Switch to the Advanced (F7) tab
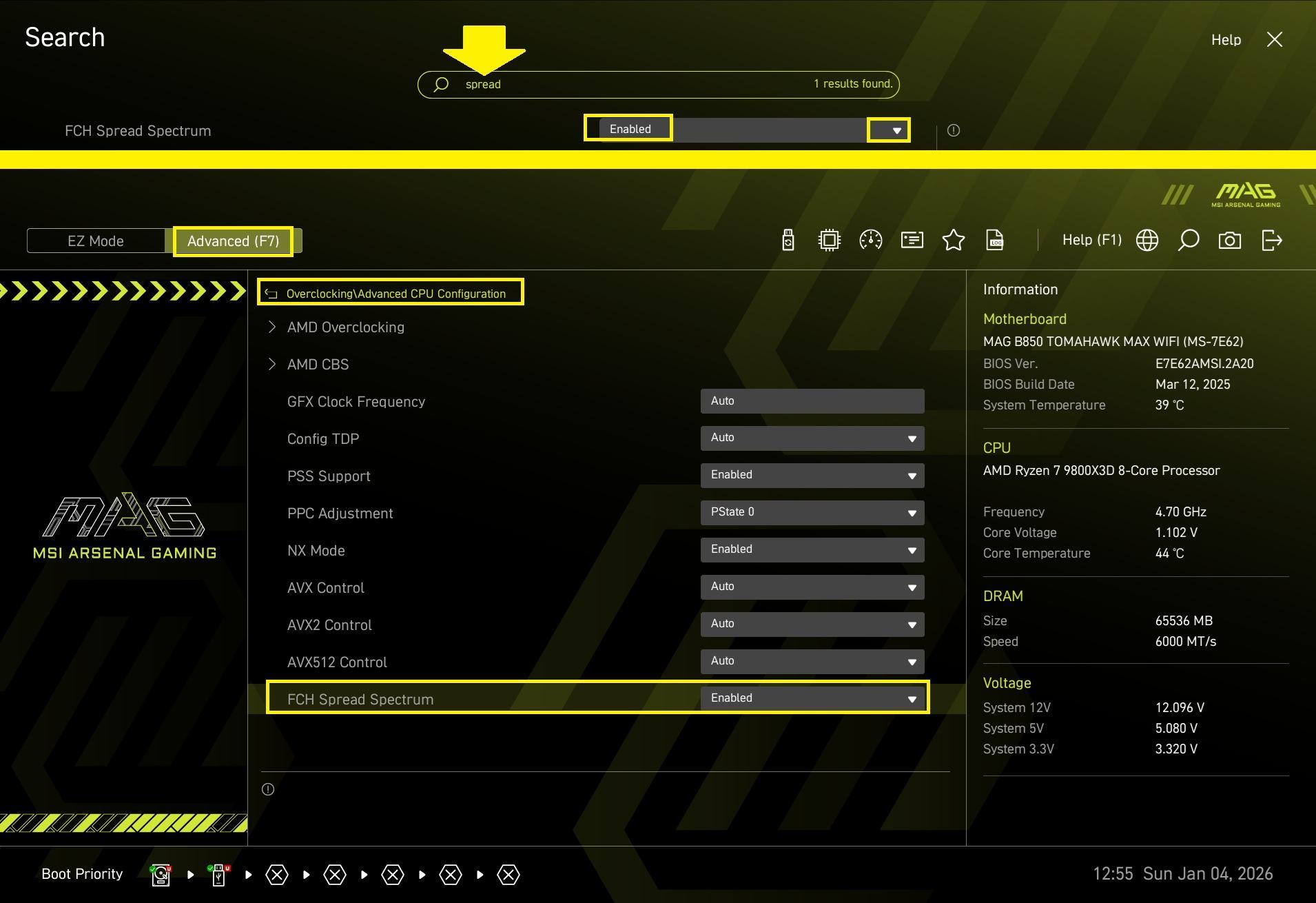1316x903 pixels. 233,241
